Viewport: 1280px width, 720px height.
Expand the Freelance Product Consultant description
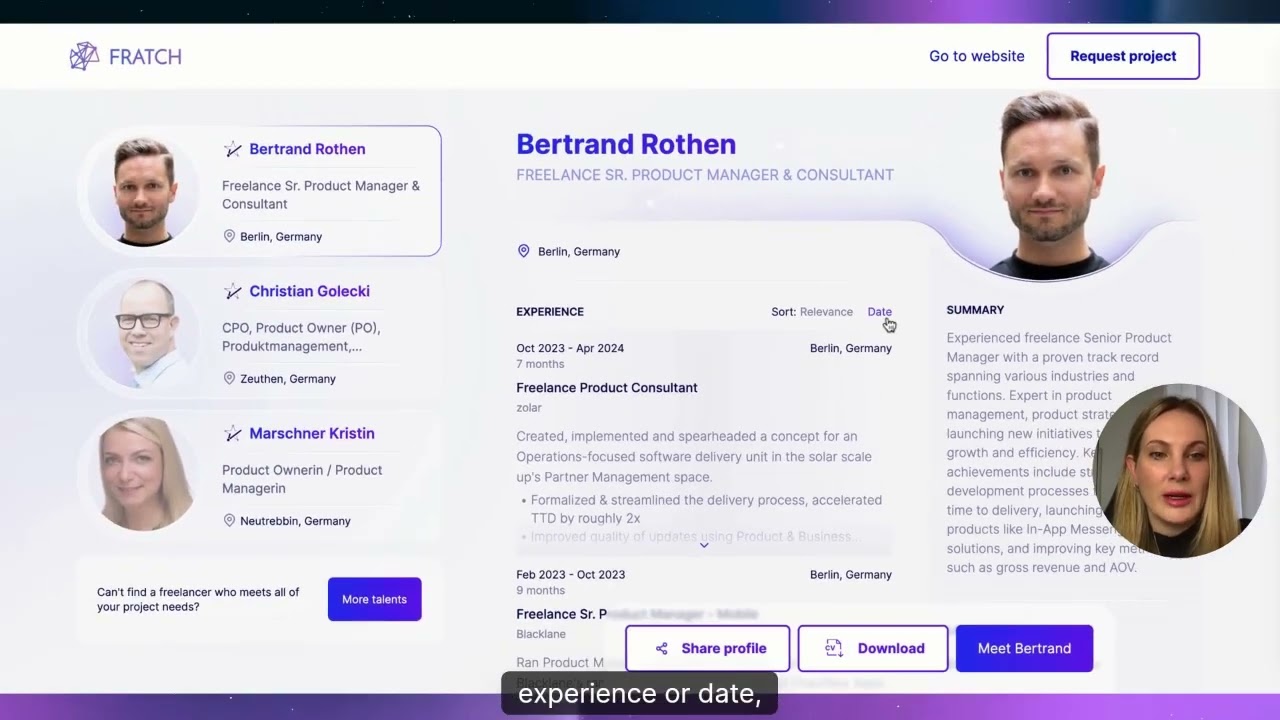point(704,545)
